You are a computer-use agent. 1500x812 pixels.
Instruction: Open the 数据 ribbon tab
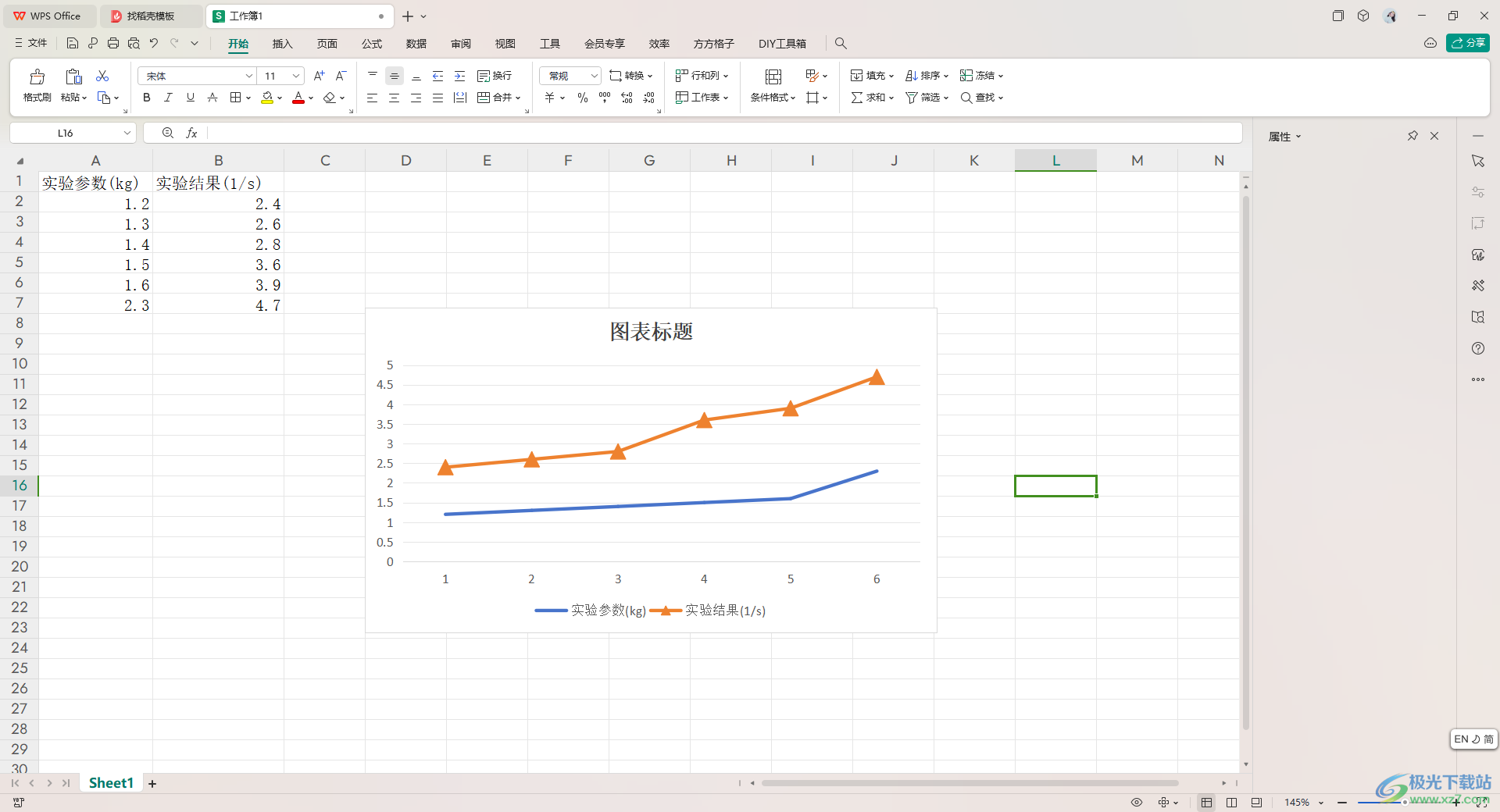416,44
